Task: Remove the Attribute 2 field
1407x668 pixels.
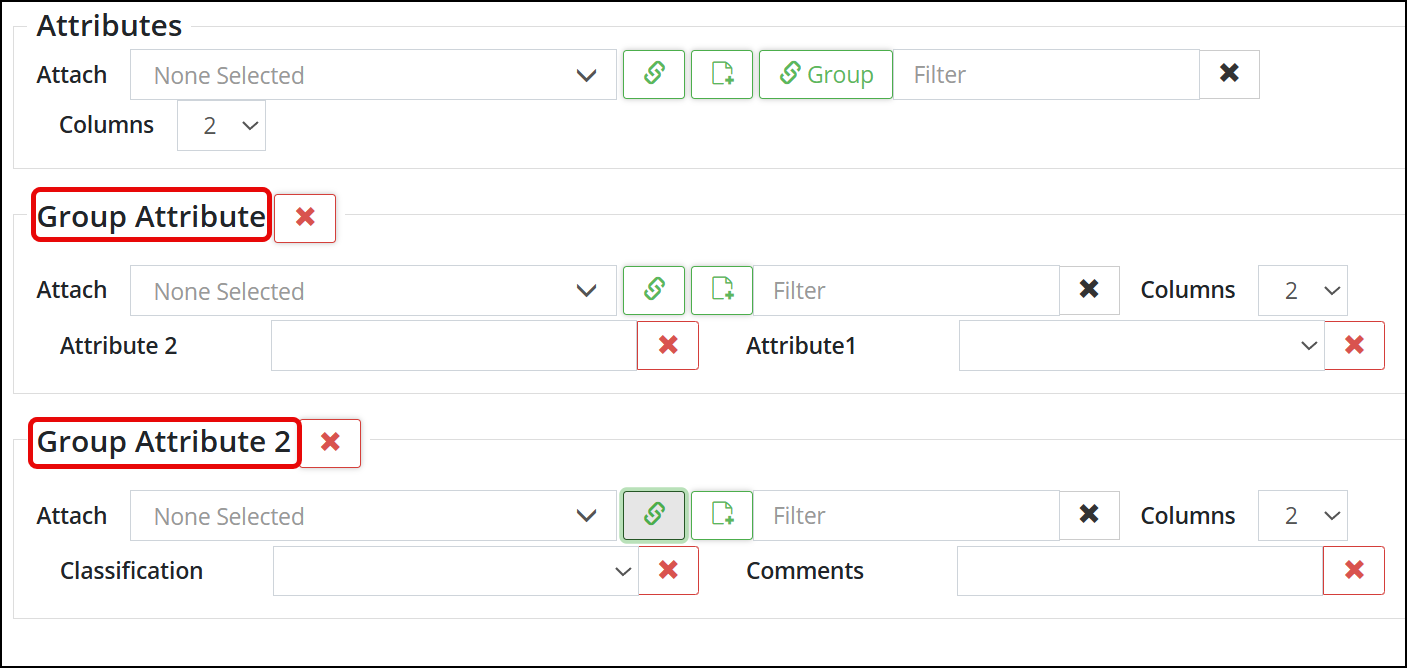Action: pos(668,345)
